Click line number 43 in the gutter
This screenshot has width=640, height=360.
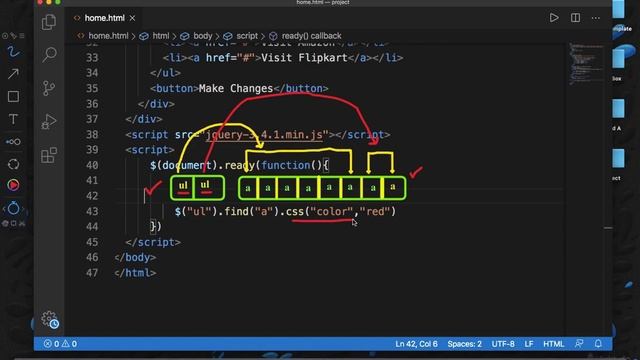tap(92, 211)
